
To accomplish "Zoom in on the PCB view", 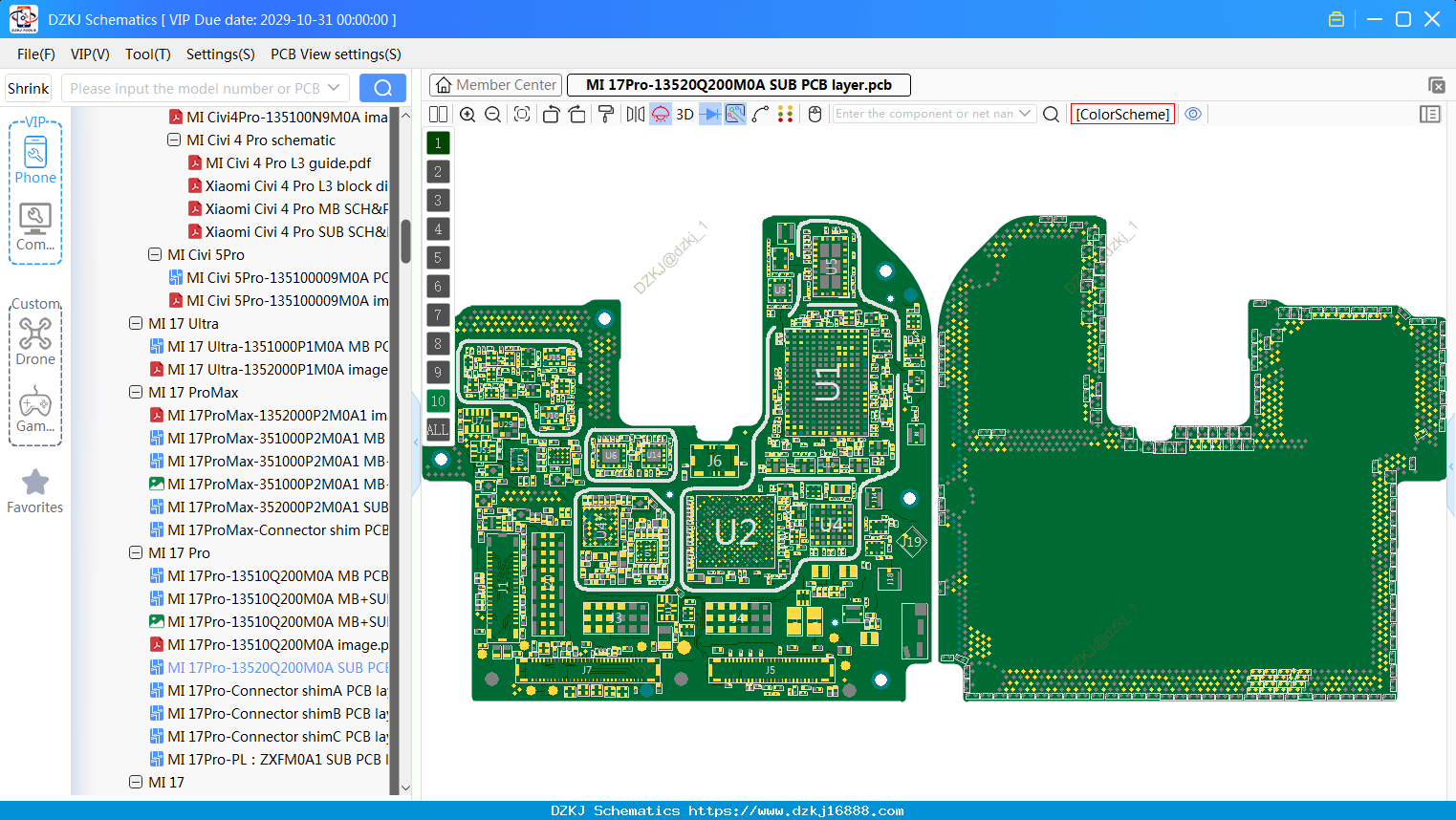I will click(x=467, y=114).
